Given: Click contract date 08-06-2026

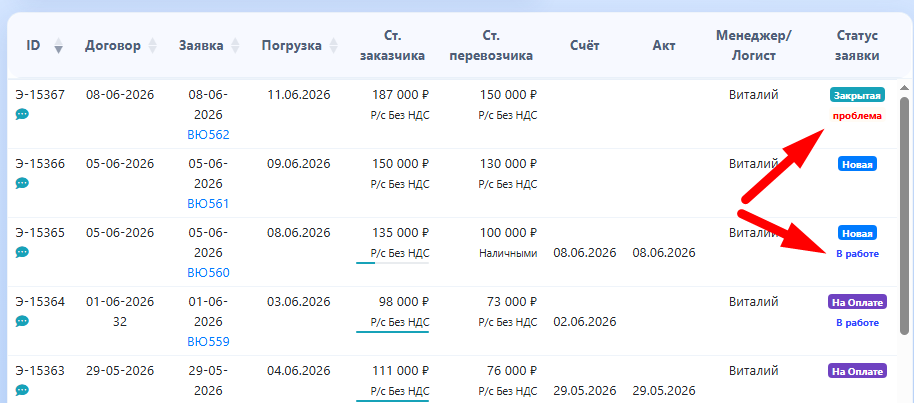Looking at the screenshot, I should pyautogui.click(x=120, y=94).
